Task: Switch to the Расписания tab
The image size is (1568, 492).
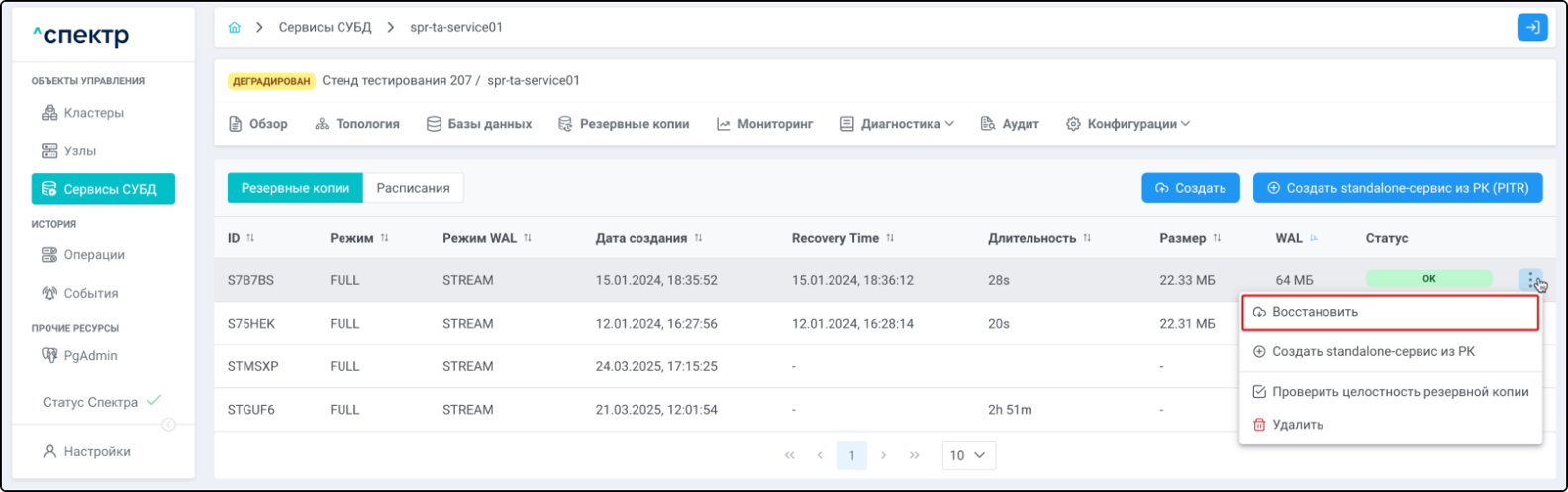Action: tap(413, 188)
